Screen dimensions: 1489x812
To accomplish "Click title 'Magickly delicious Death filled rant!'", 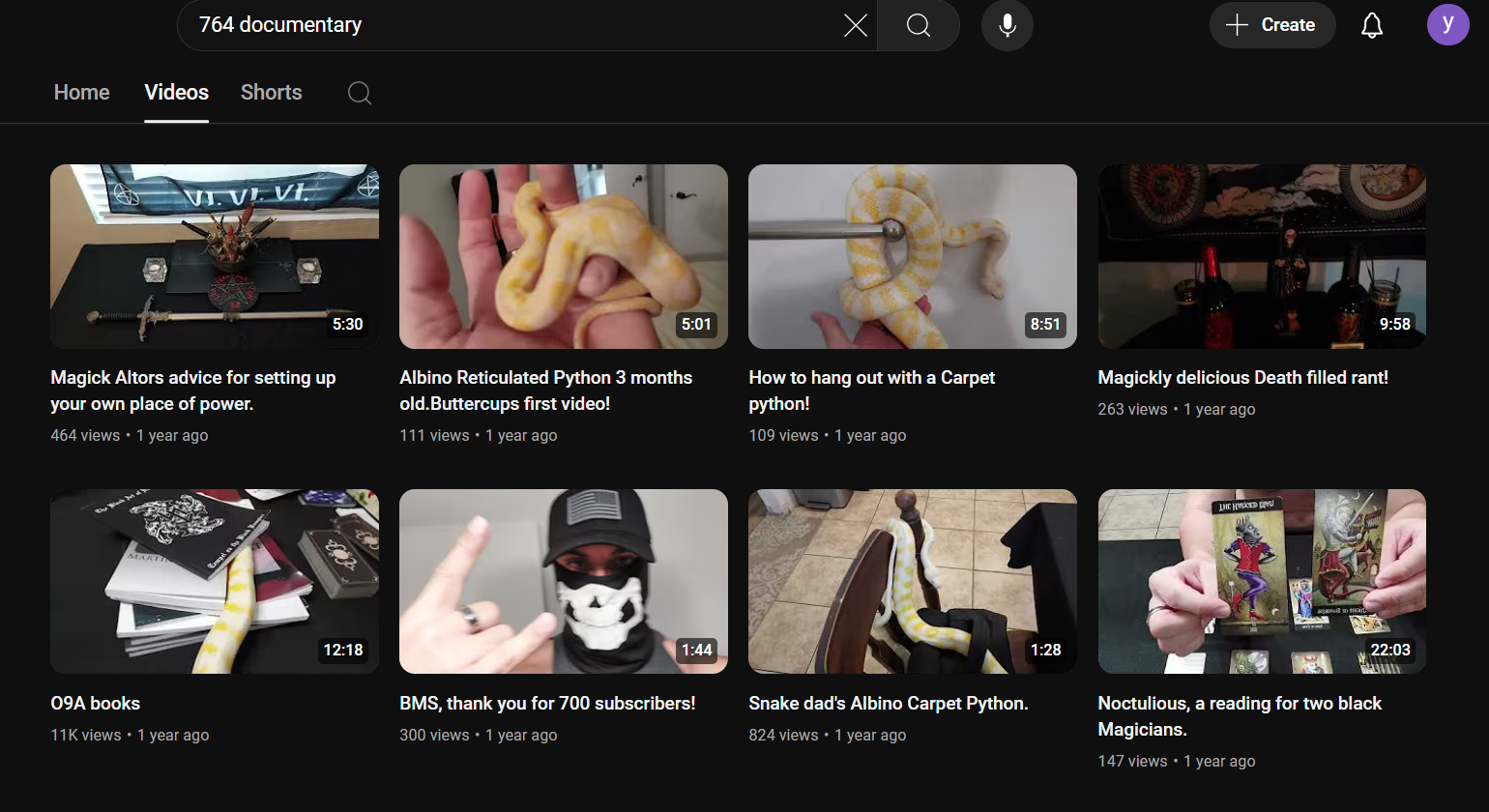I will click(x=1243, y=378).
